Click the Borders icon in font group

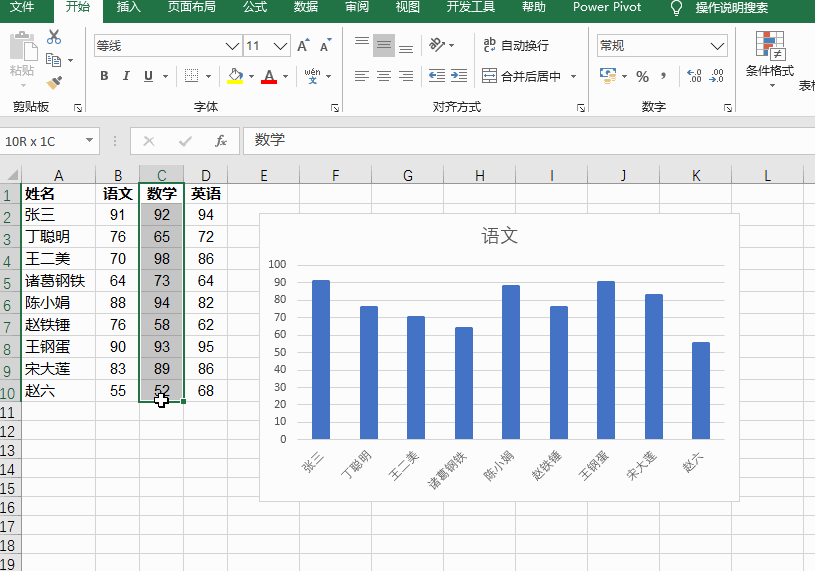191,76
